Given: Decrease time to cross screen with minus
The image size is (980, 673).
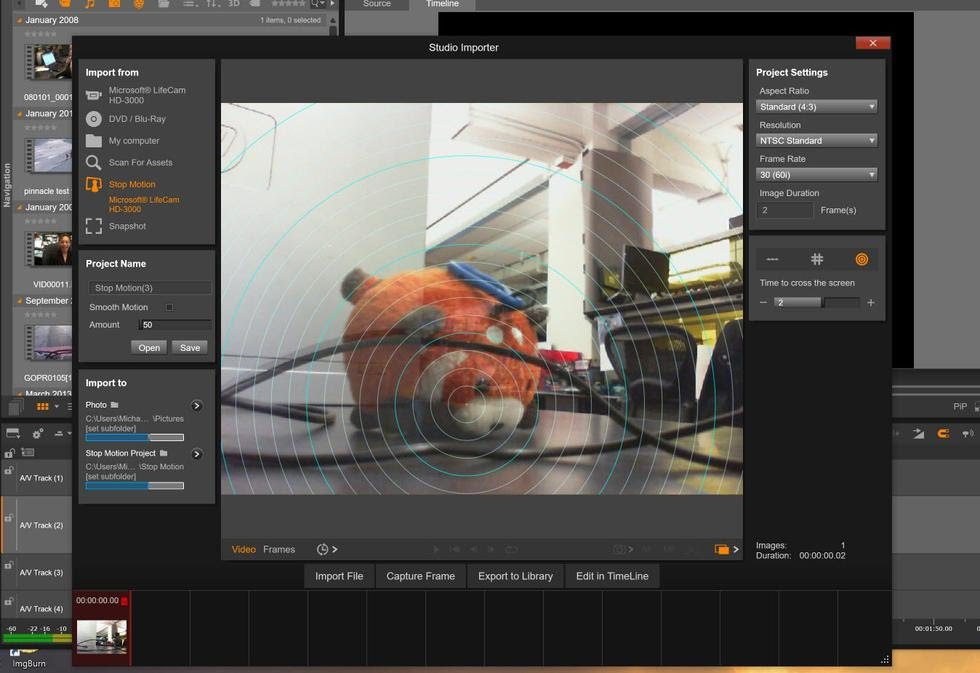Looking at the screenshot, I should (763, 302).
